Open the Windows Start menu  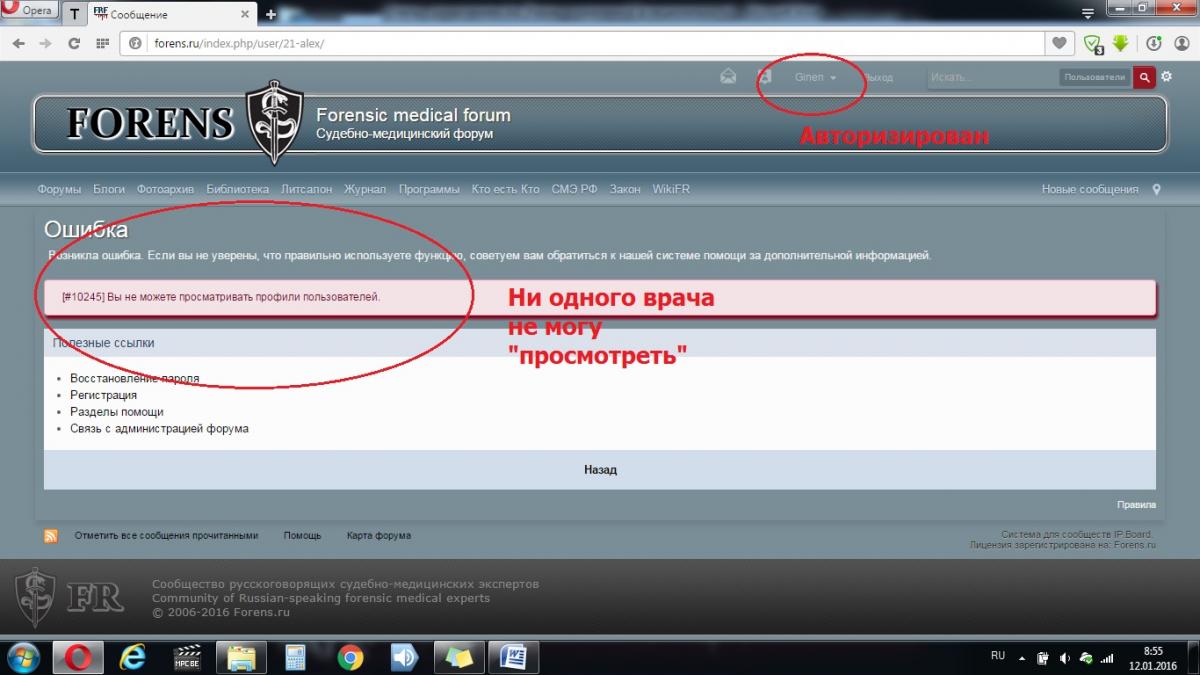(x=23, y=657)
